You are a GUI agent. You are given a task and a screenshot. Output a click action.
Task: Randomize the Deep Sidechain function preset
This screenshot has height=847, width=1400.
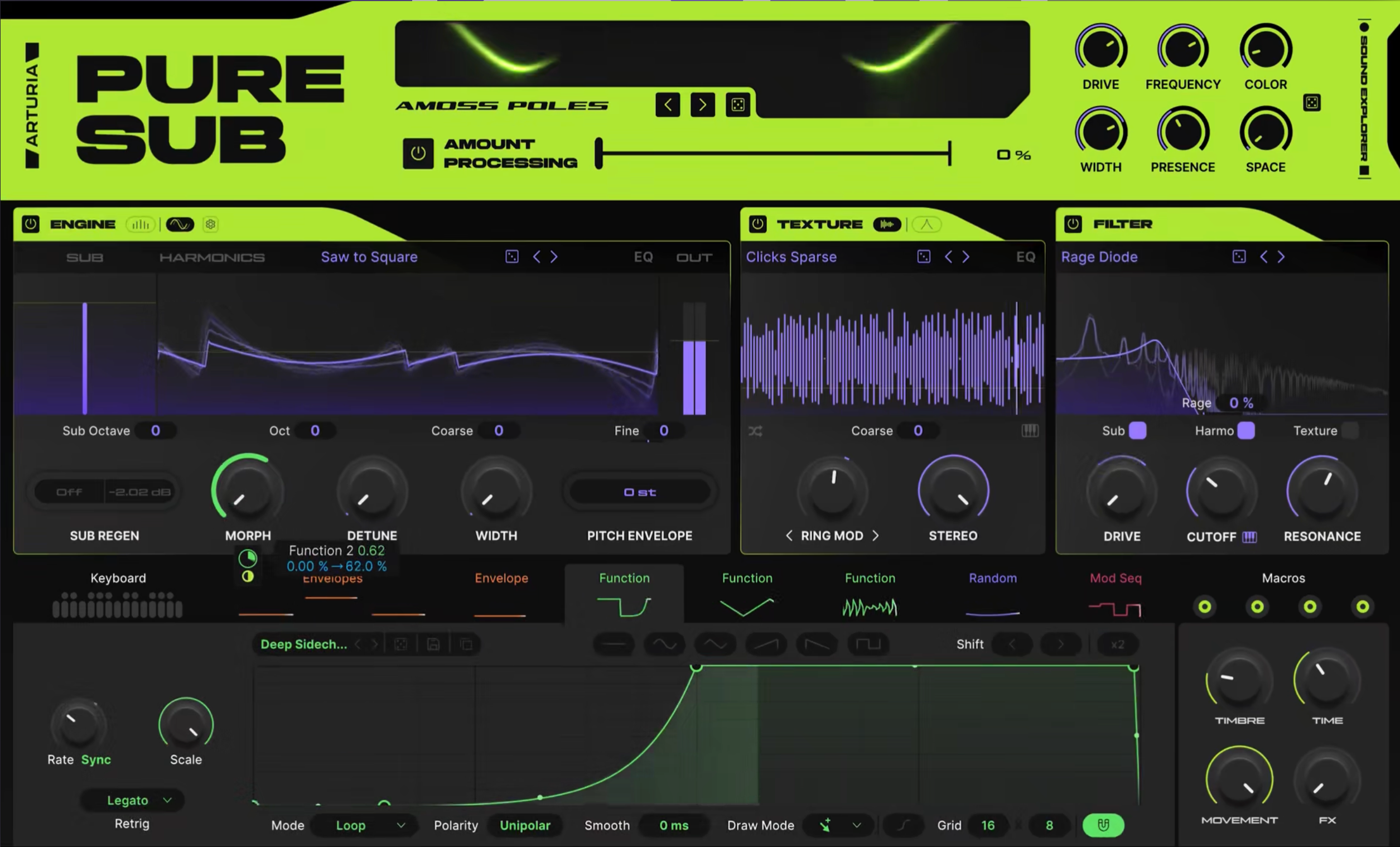point(400,644)
